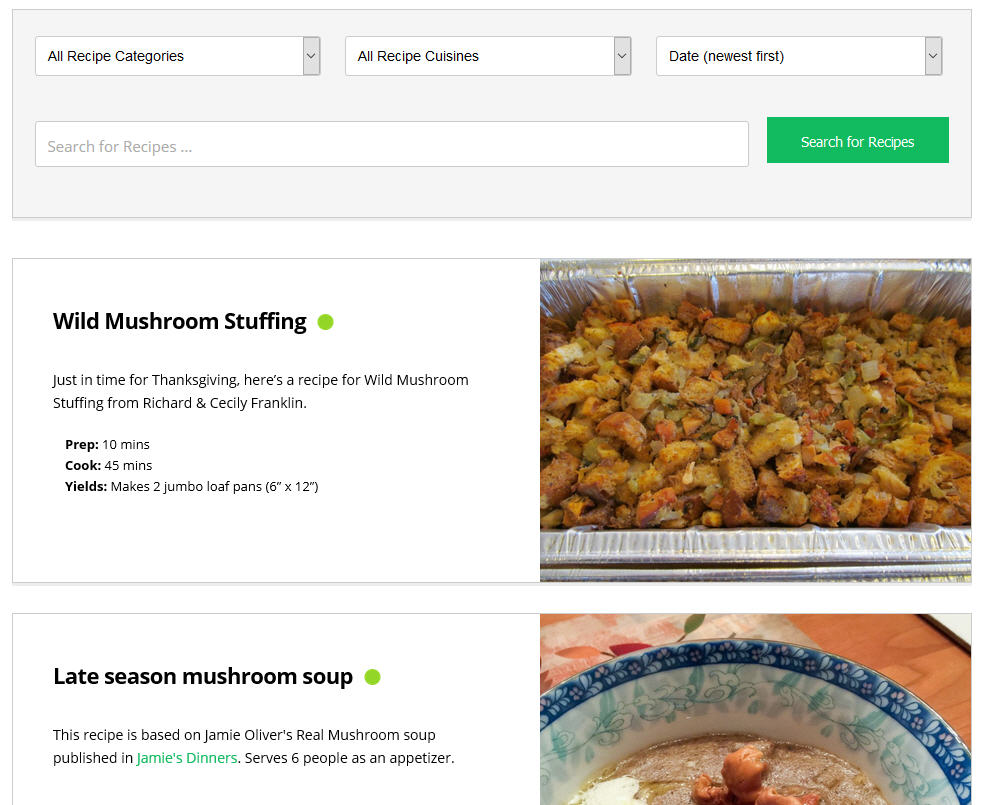This screenshot has width=997, height=805.
Task: Open the Late season mushroom soup title
Action: pyautogui.click(x=203, y=677)
